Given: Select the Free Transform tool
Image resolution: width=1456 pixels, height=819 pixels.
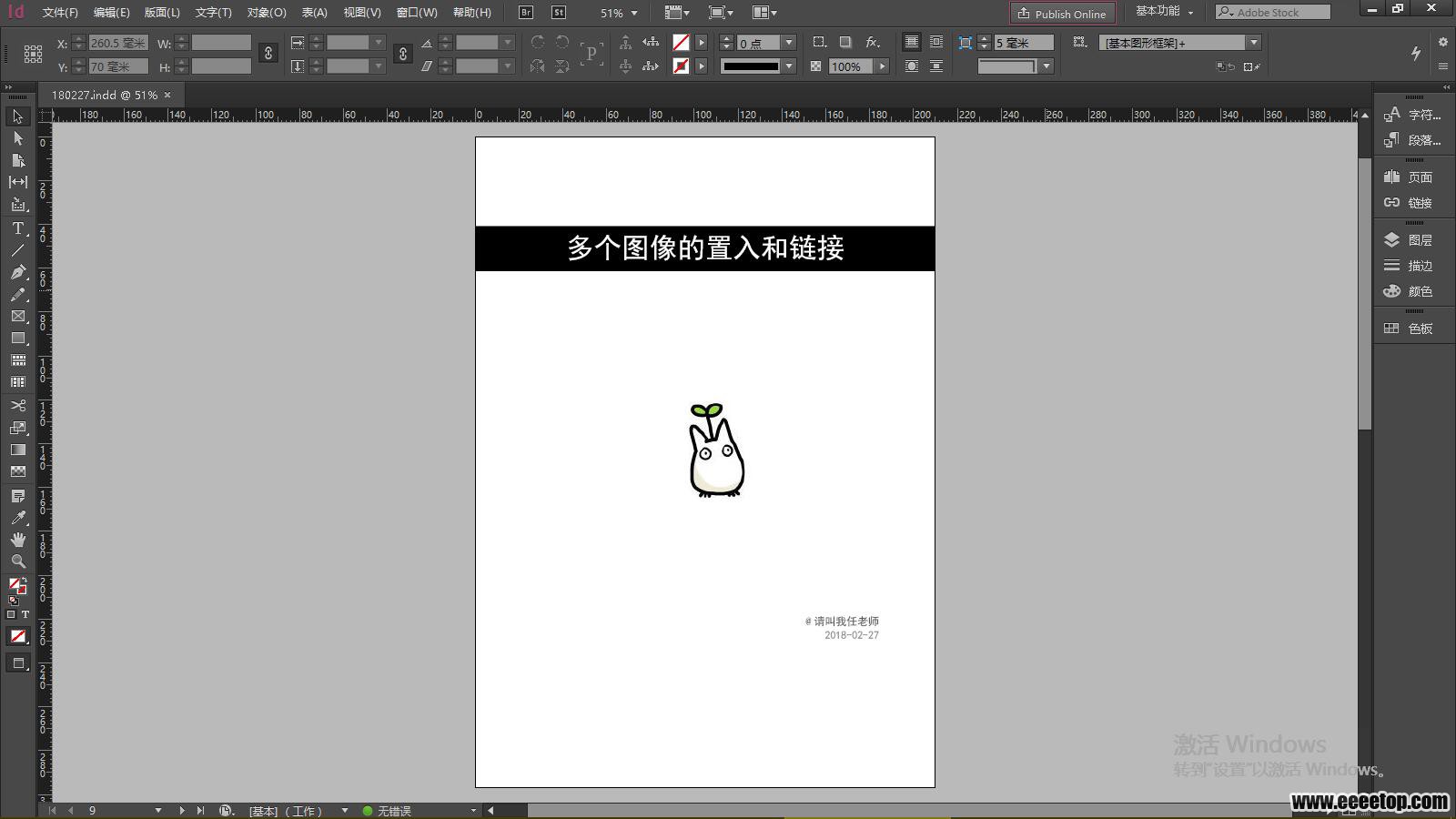Looking at the screenshot, I should [x=17, y=428].
